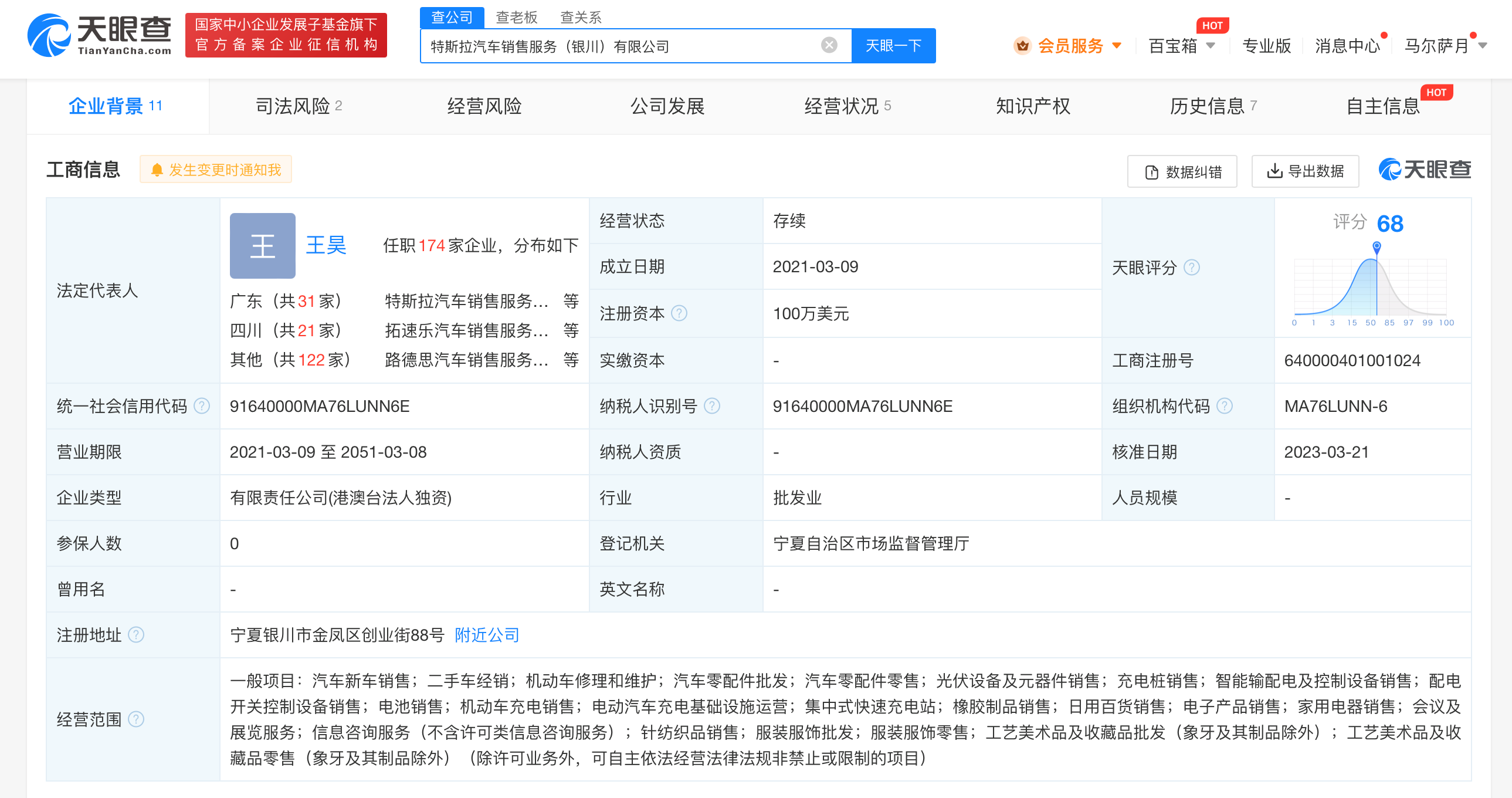Switch to 查关系 search tab
Image resolution: width=1512 pixels, height=798 pixels.
[581, 18]
